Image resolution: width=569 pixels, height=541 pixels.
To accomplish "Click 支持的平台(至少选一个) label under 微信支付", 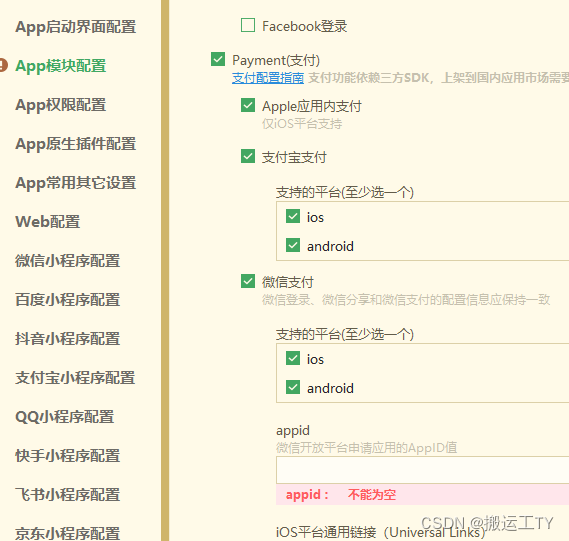I will (x=345, y=334).
